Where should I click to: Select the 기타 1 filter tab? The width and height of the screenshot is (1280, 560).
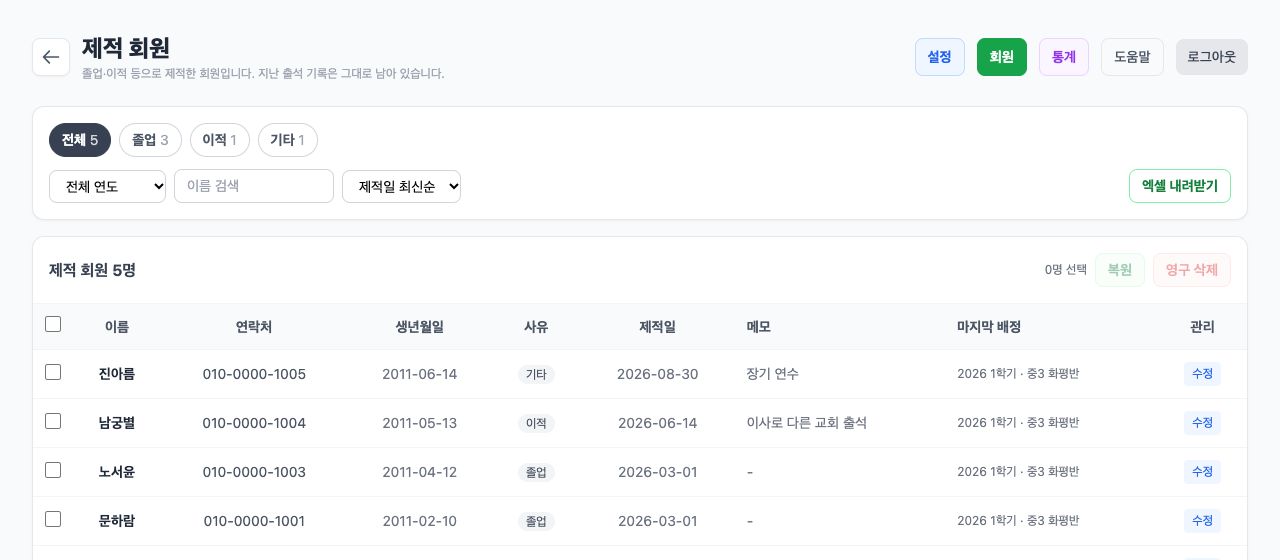point(288,140)
